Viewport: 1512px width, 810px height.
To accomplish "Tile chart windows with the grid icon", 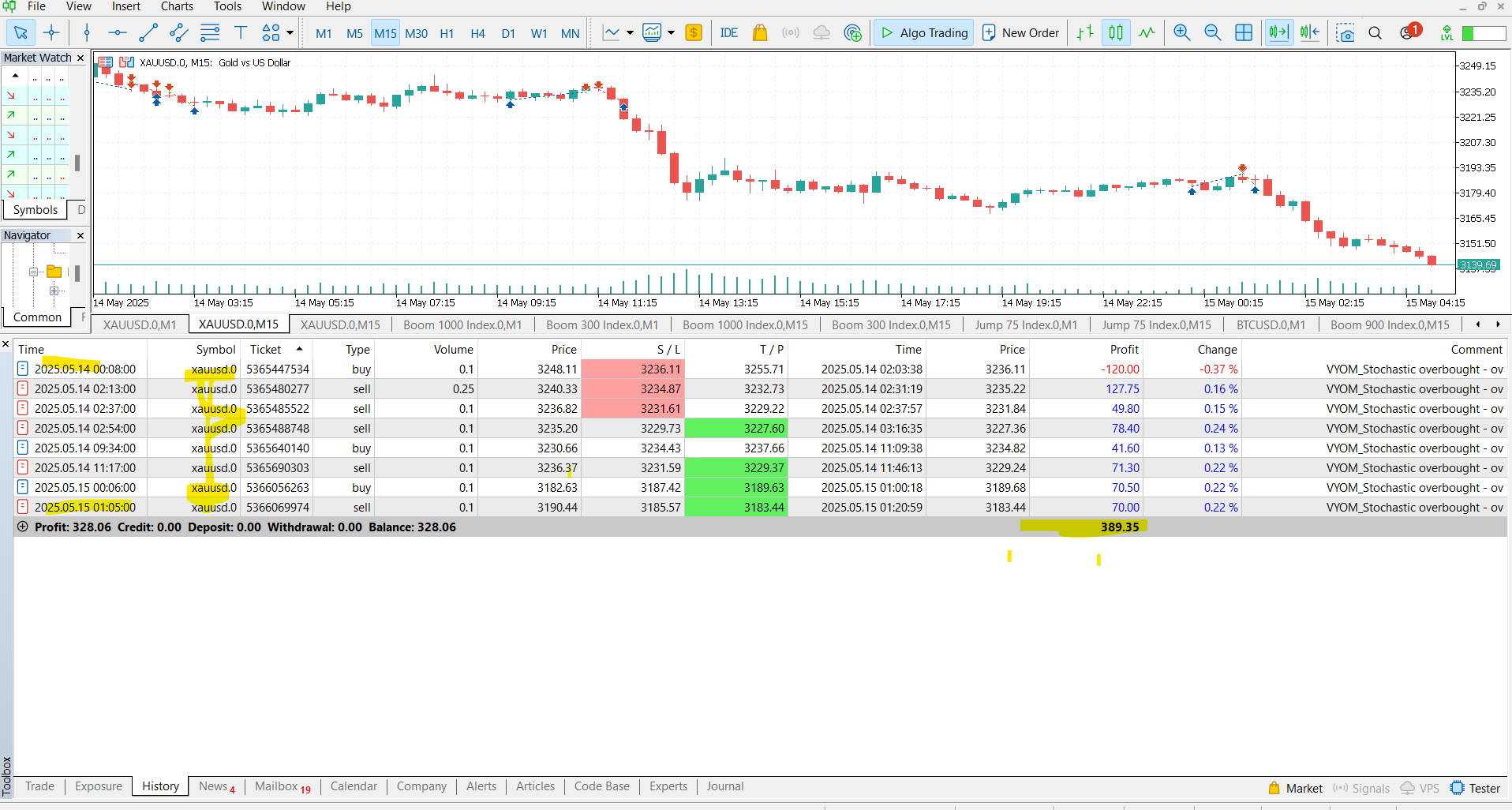I will pos(1244,33).
